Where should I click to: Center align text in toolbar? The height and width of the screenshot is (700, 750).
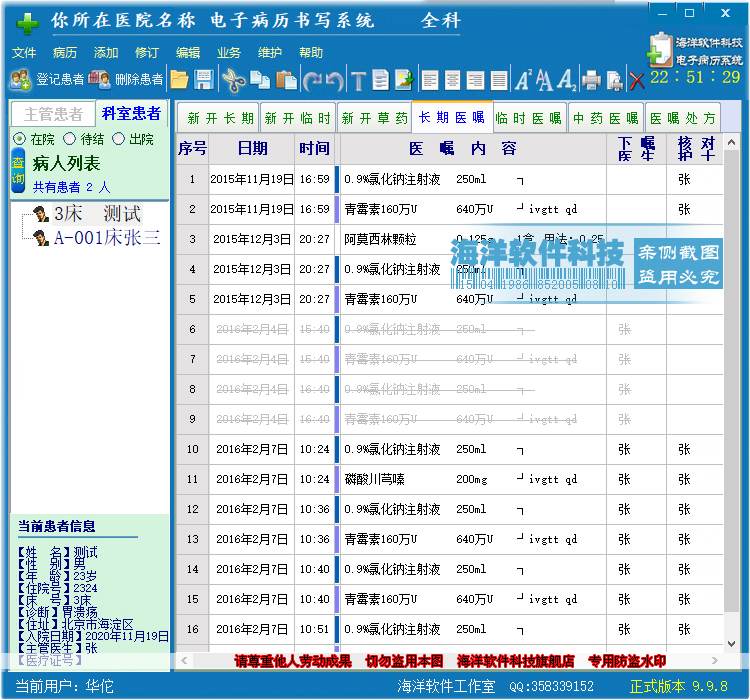point(452,80)
